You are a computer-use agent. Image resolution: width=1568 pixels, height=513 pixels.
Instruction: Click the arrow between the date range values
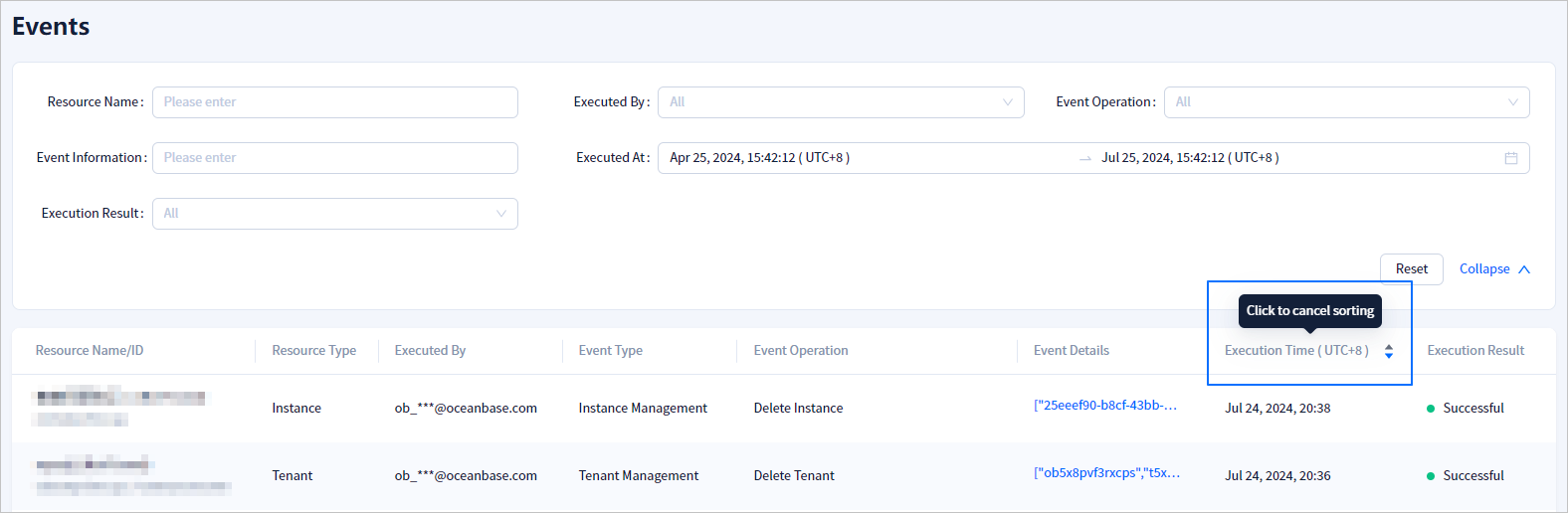(x=1084, y=158)
